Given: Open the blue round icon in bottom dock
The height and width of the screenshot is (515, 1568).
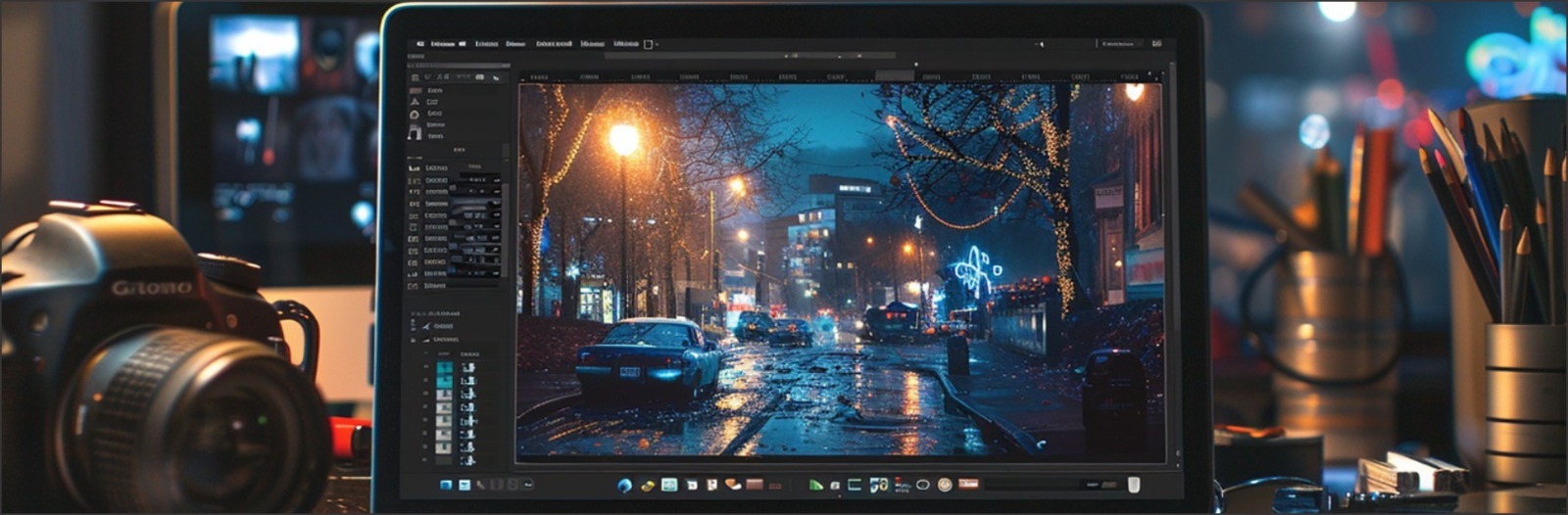Looking at the screenshot, I should 624,485.
